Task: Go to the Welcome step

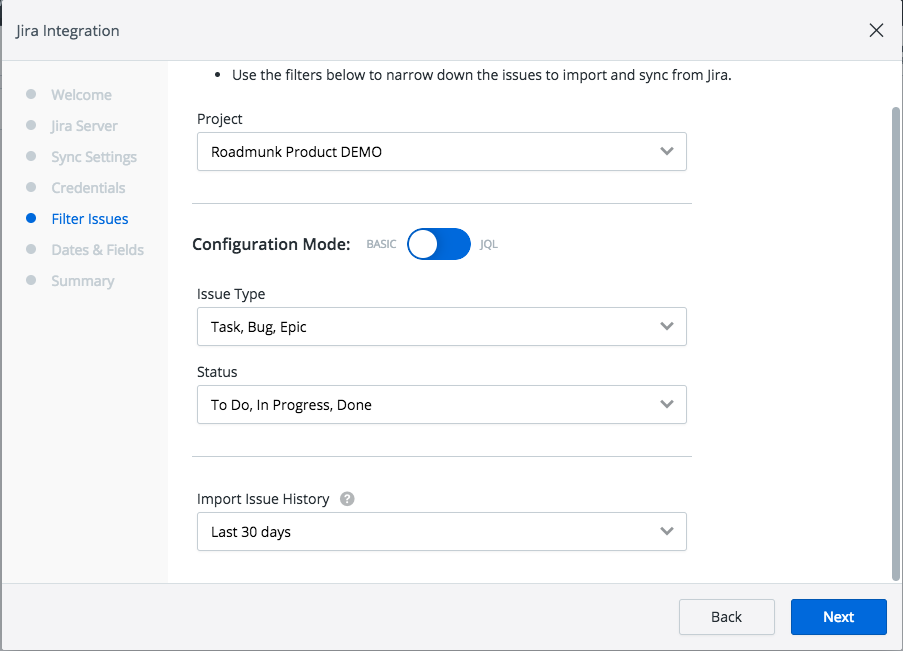Action: coord(81,95)
